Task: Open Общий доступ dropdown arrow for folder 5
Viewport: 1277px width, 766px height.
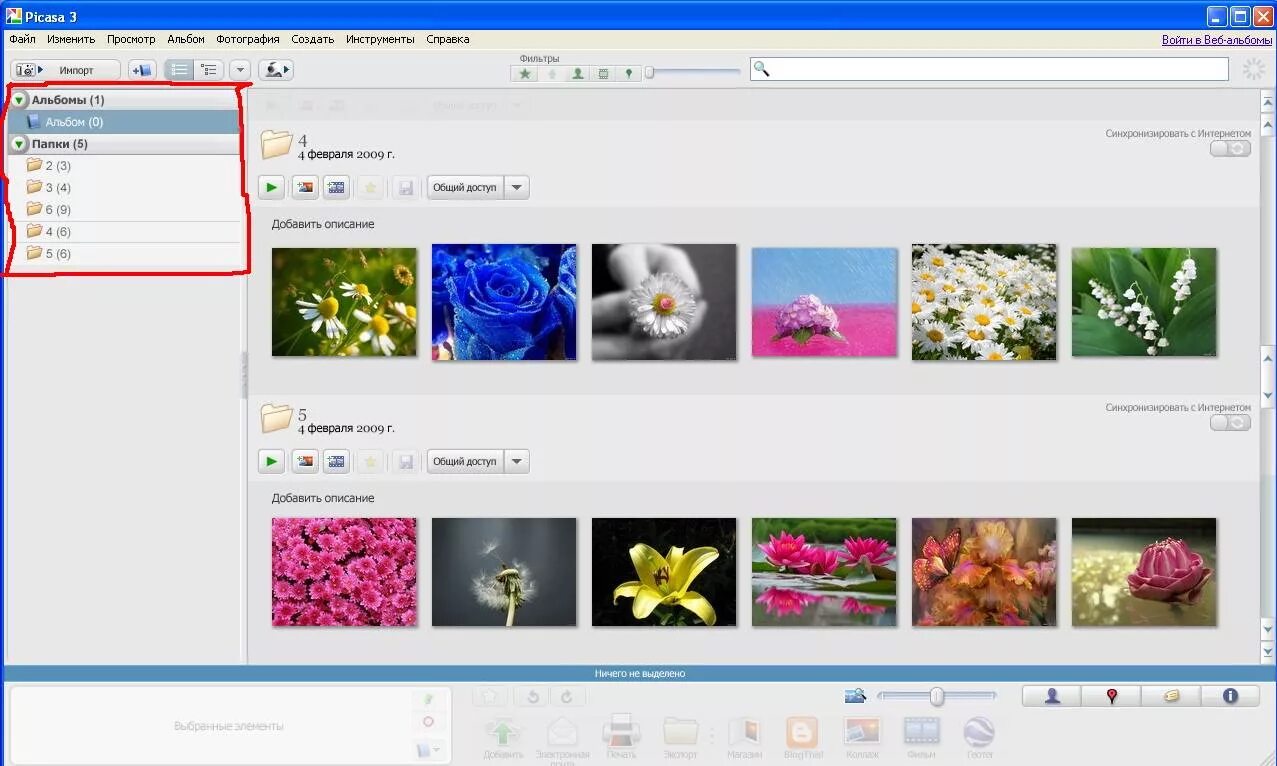Action: 516,461
